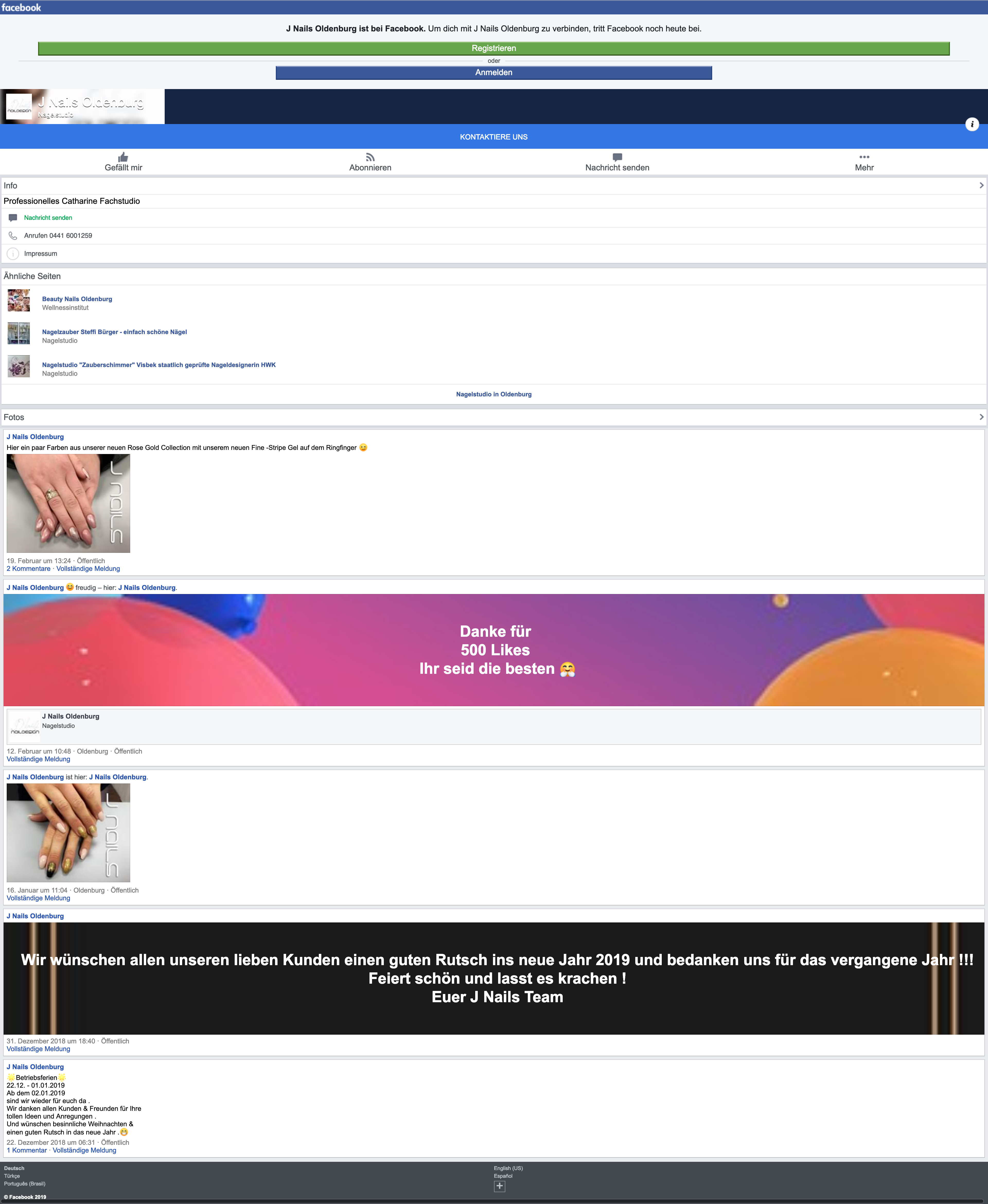The width and height of the screenshot is (988, 1204).
Task: Click the green Nachricht senden link
Action: (48, 217)
